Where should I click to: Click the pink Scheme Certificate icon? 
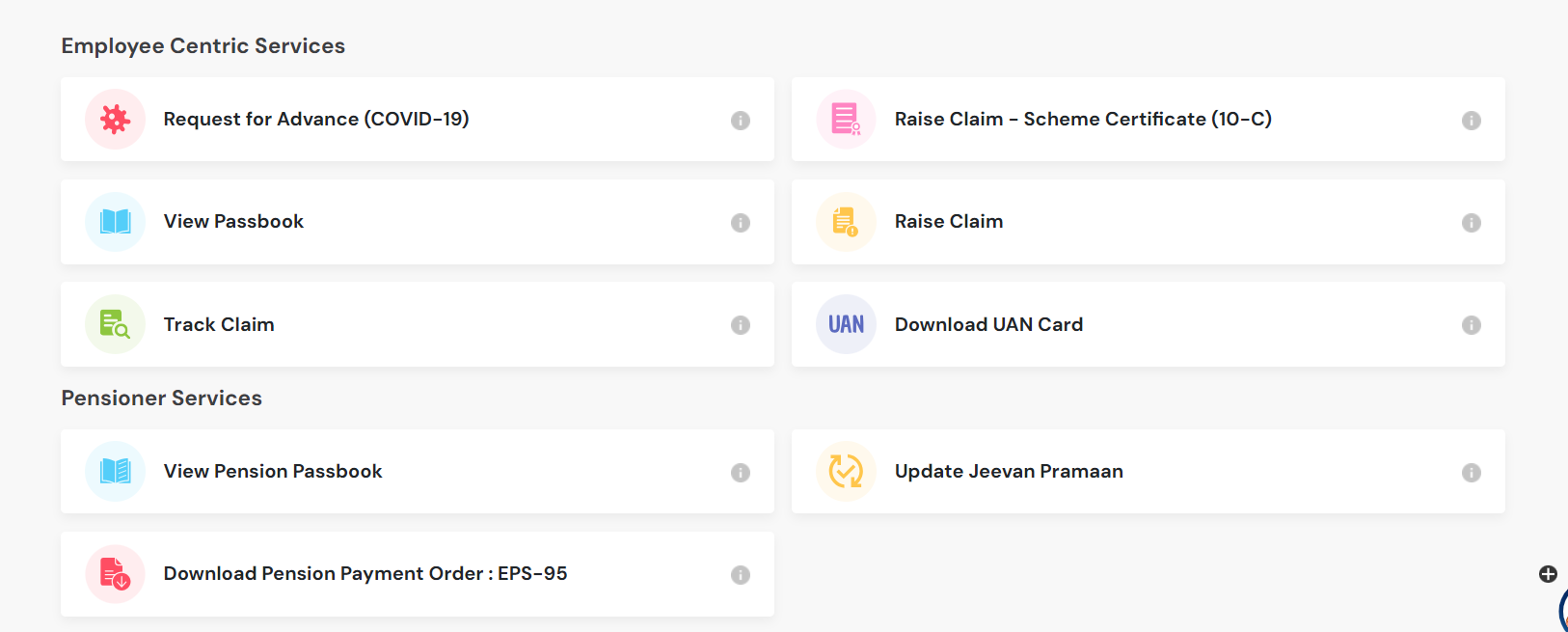click(846, 120)
